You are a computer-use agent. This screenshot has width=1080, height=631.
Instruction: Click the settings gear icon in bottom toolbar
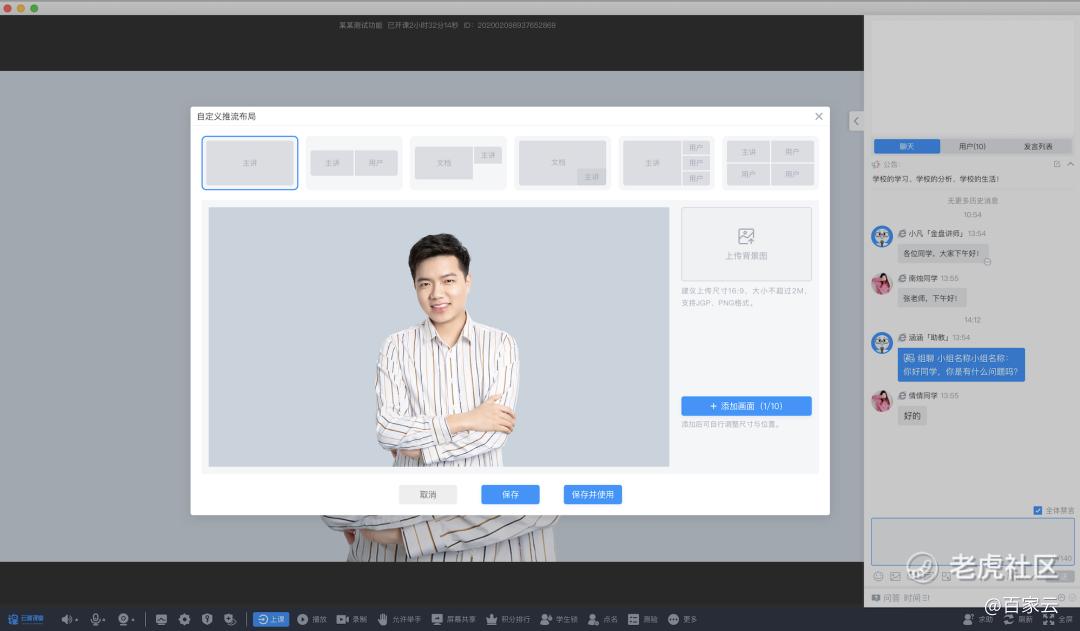point(184,620)
